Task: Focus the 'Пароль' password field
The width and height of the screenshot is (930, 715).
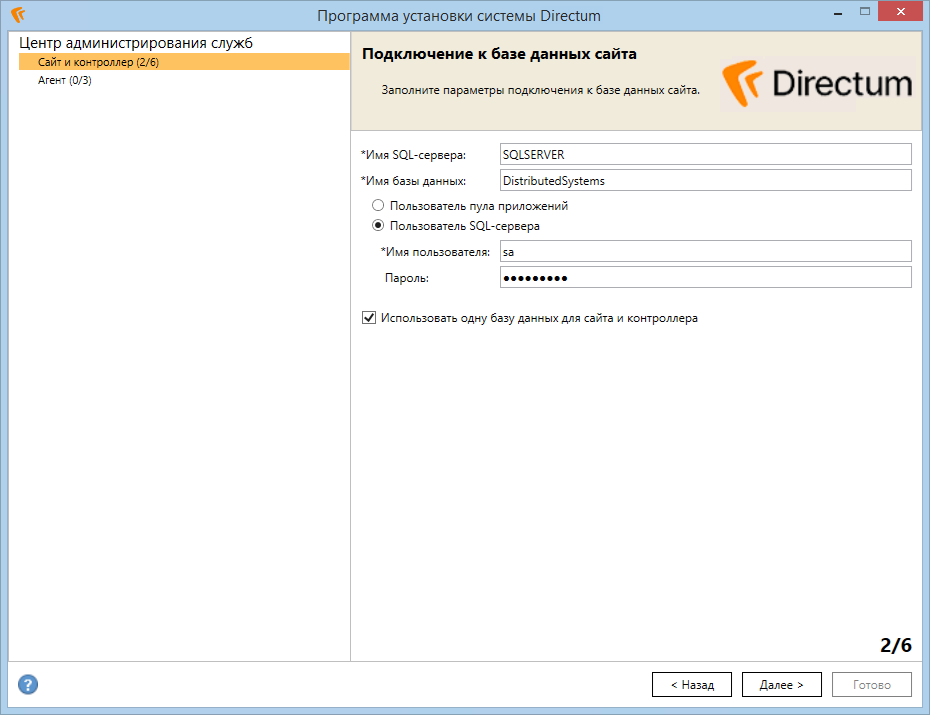Action: click(706, 277)
